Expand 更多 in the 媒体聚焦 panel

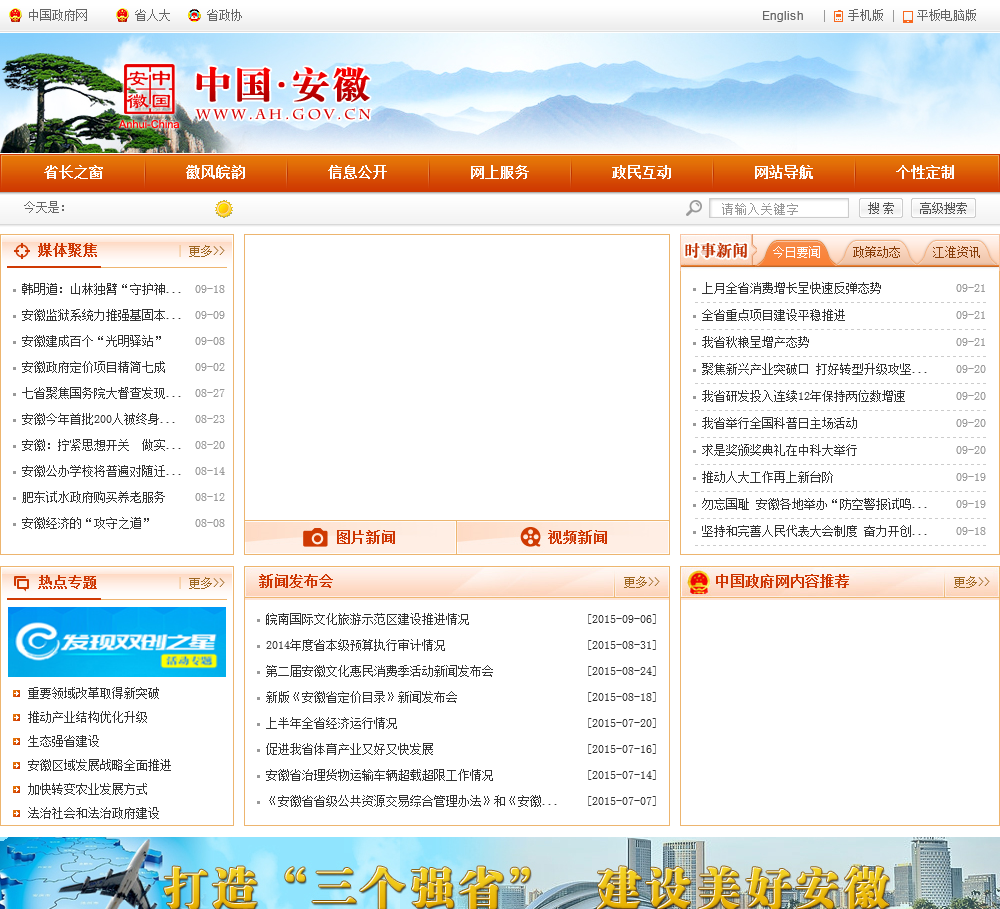[206, 251]
